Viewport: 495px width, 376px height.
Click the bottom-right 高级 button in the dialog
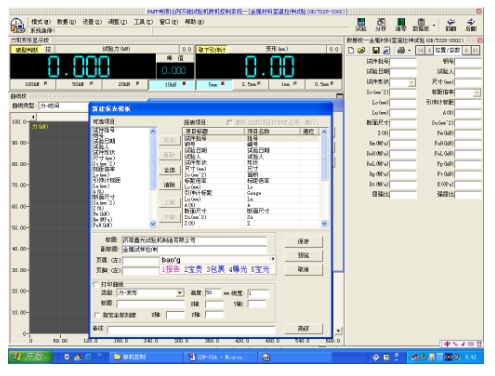[x=303, y=329]
